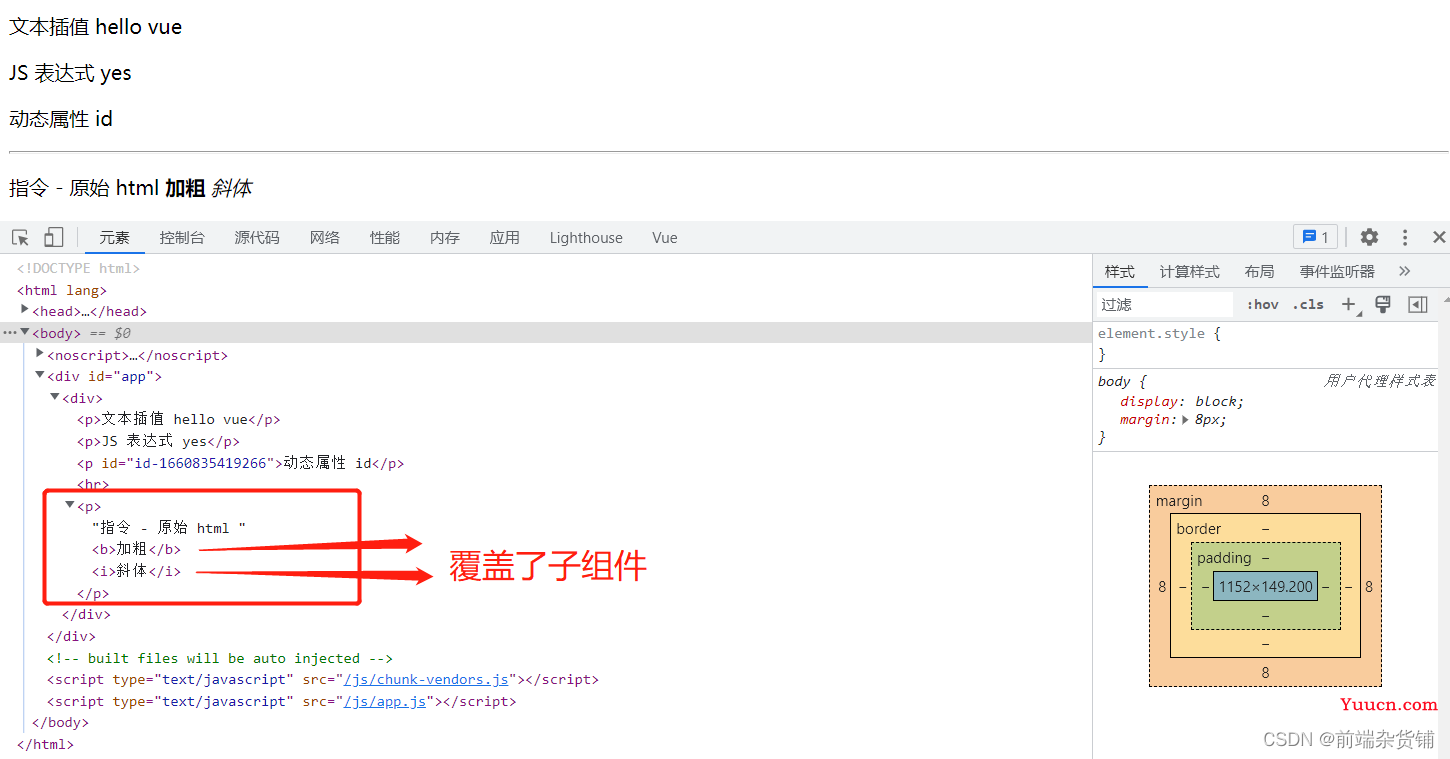Screen dimensions: 1450x759
Task: Click the paint roller rendering icon
Action: coord(1383,305)
